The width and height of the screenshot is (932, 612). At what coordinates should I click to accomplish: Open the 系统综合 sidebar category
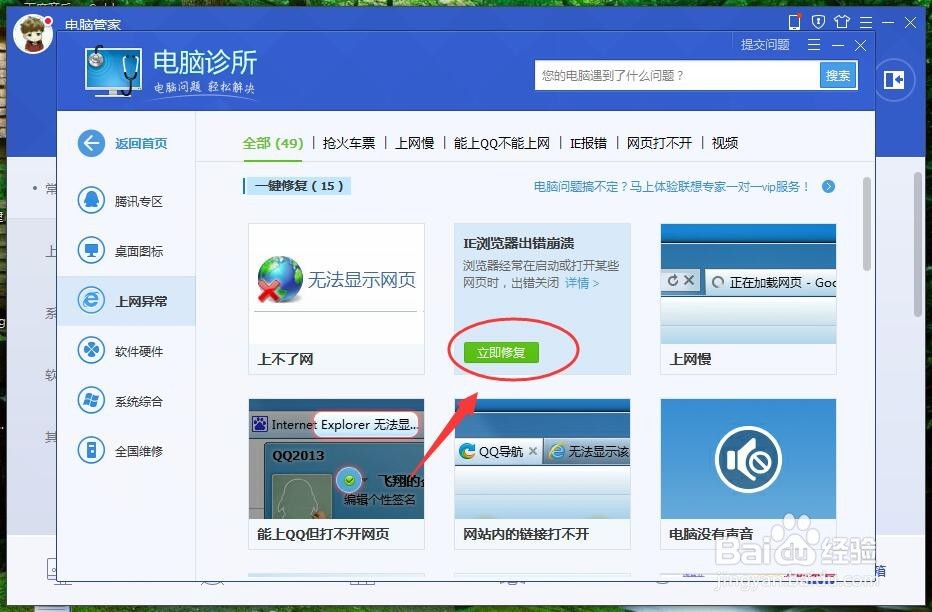[120, 401]
